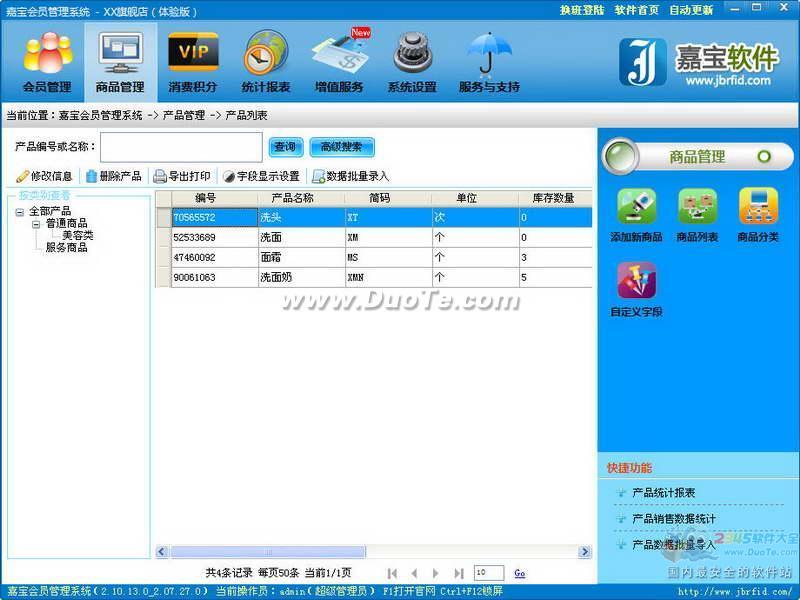Open 产品数据批量导入 quick function
Image resolution: width=800 pixels, height=600 pixels.
pos(673,545)
